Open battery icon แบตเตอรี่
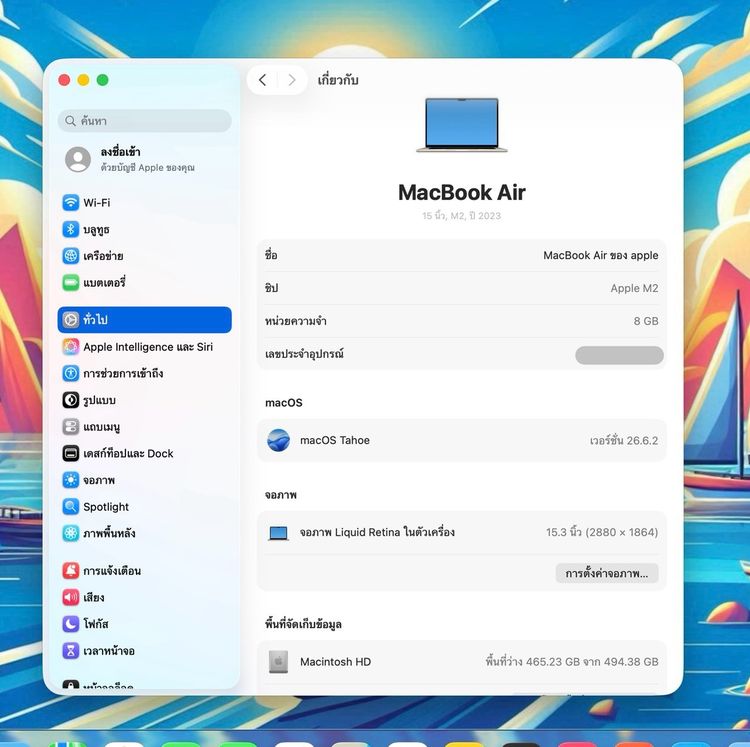 click(71, 283)
